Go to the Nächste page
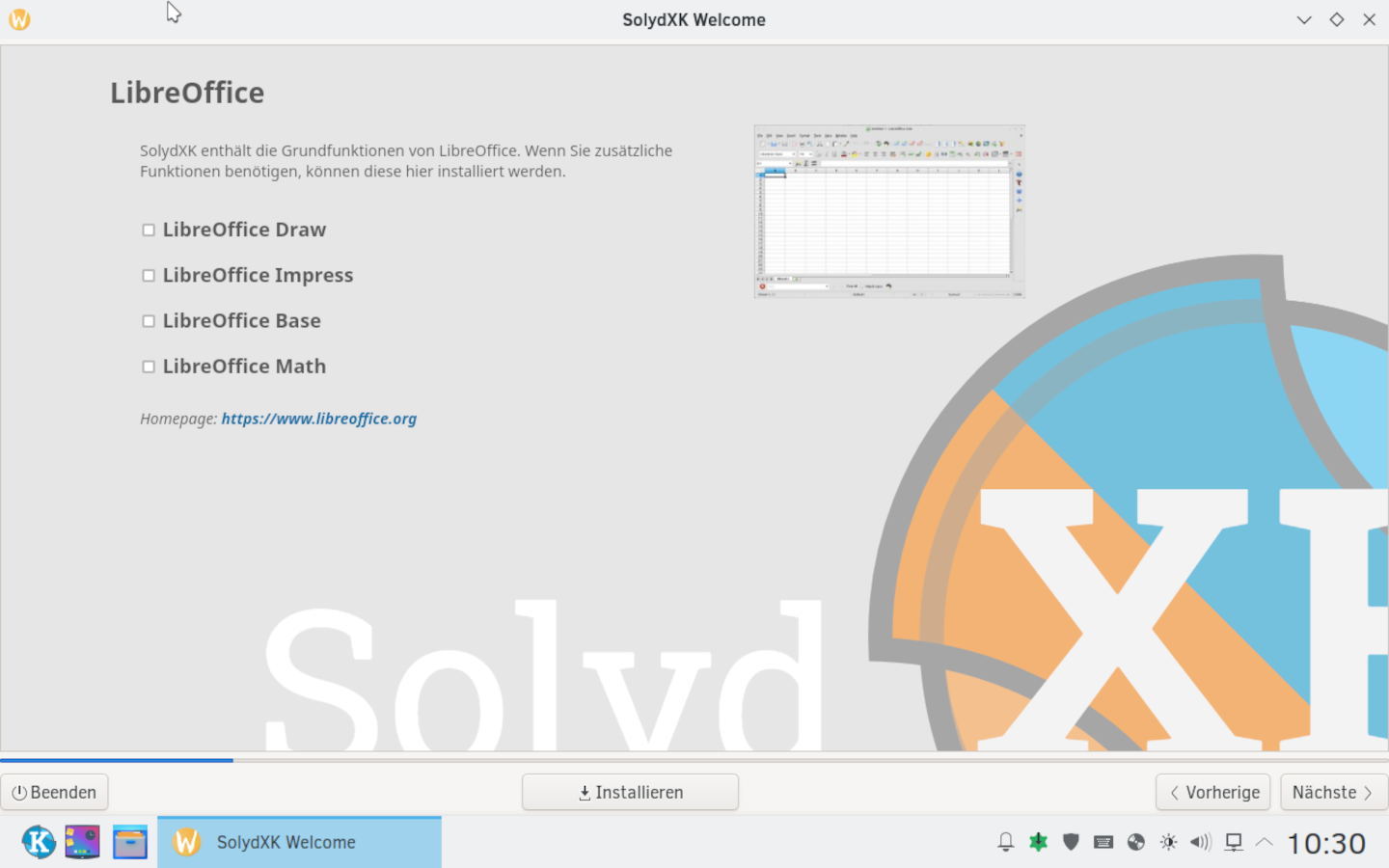This screenshot has width=1389, height=868. (1332, 792)
